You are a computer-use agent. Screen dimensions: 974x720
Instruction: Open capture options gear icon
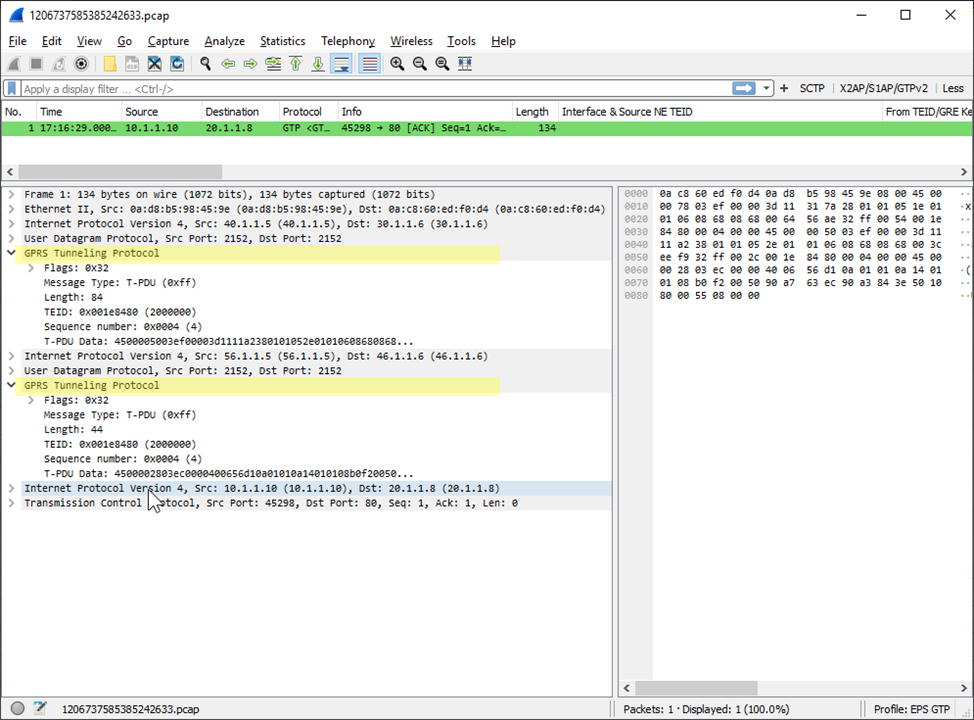81,64
